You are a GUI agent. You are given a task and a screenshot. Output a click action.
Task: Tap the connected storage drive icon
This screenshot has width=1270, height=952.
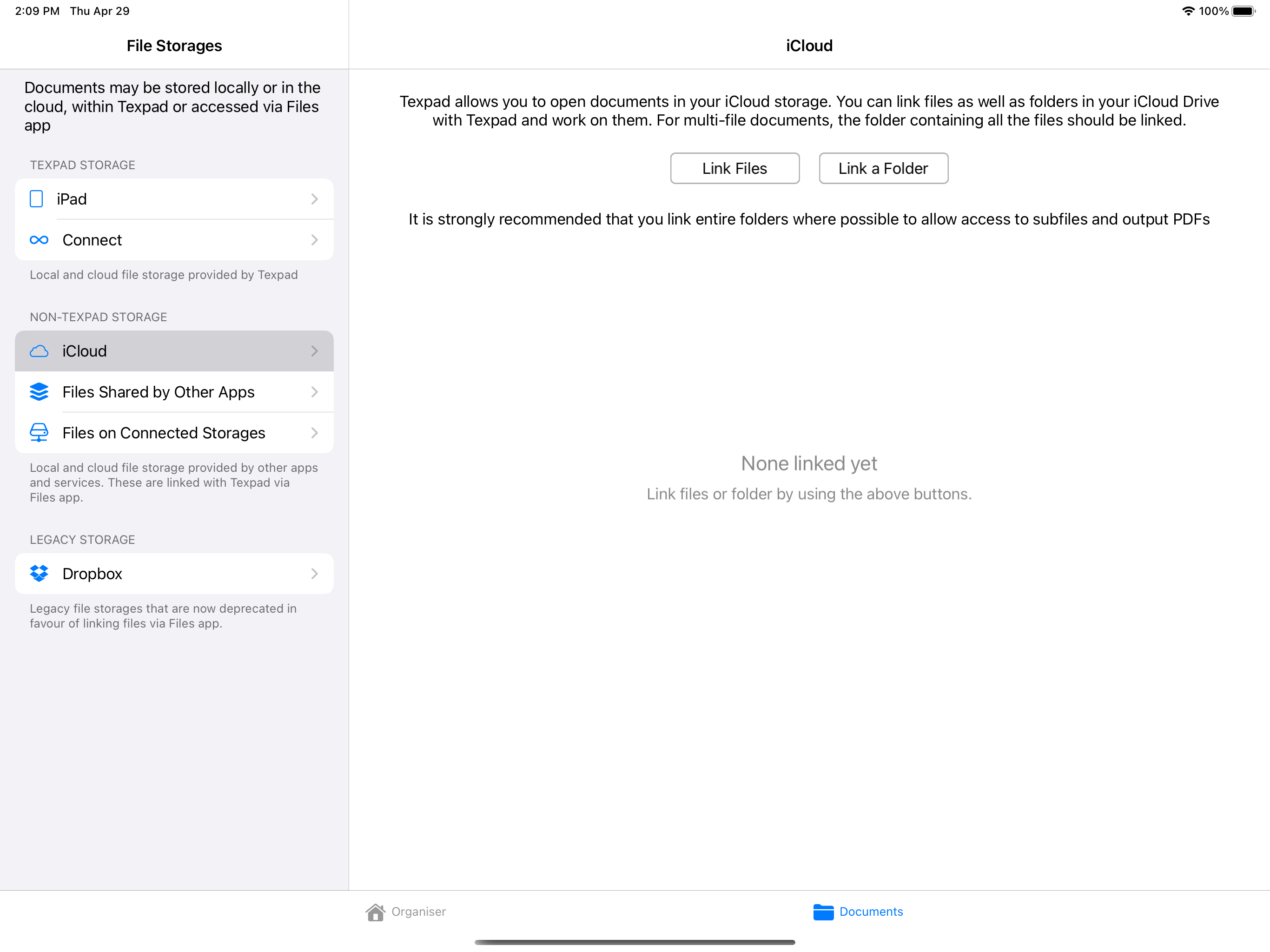click(39, 432)
